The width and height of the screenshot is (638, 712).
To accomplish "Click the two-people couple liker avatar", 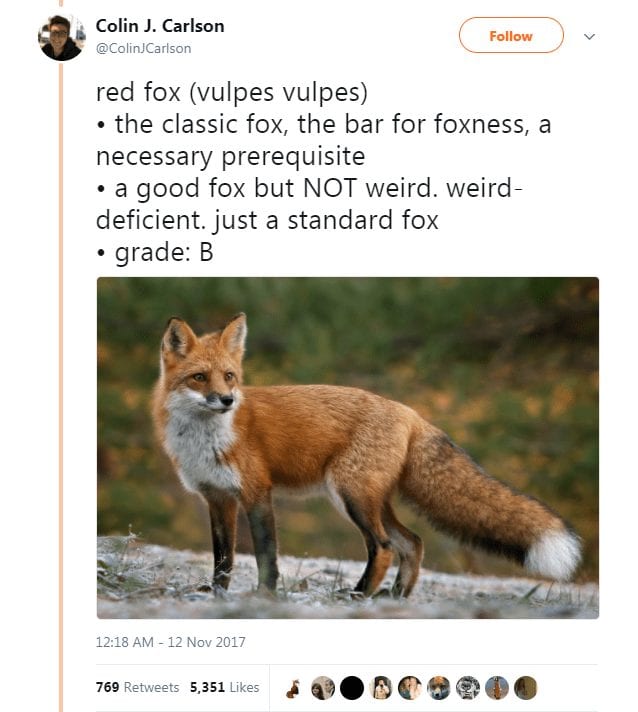I will [410, 688].
